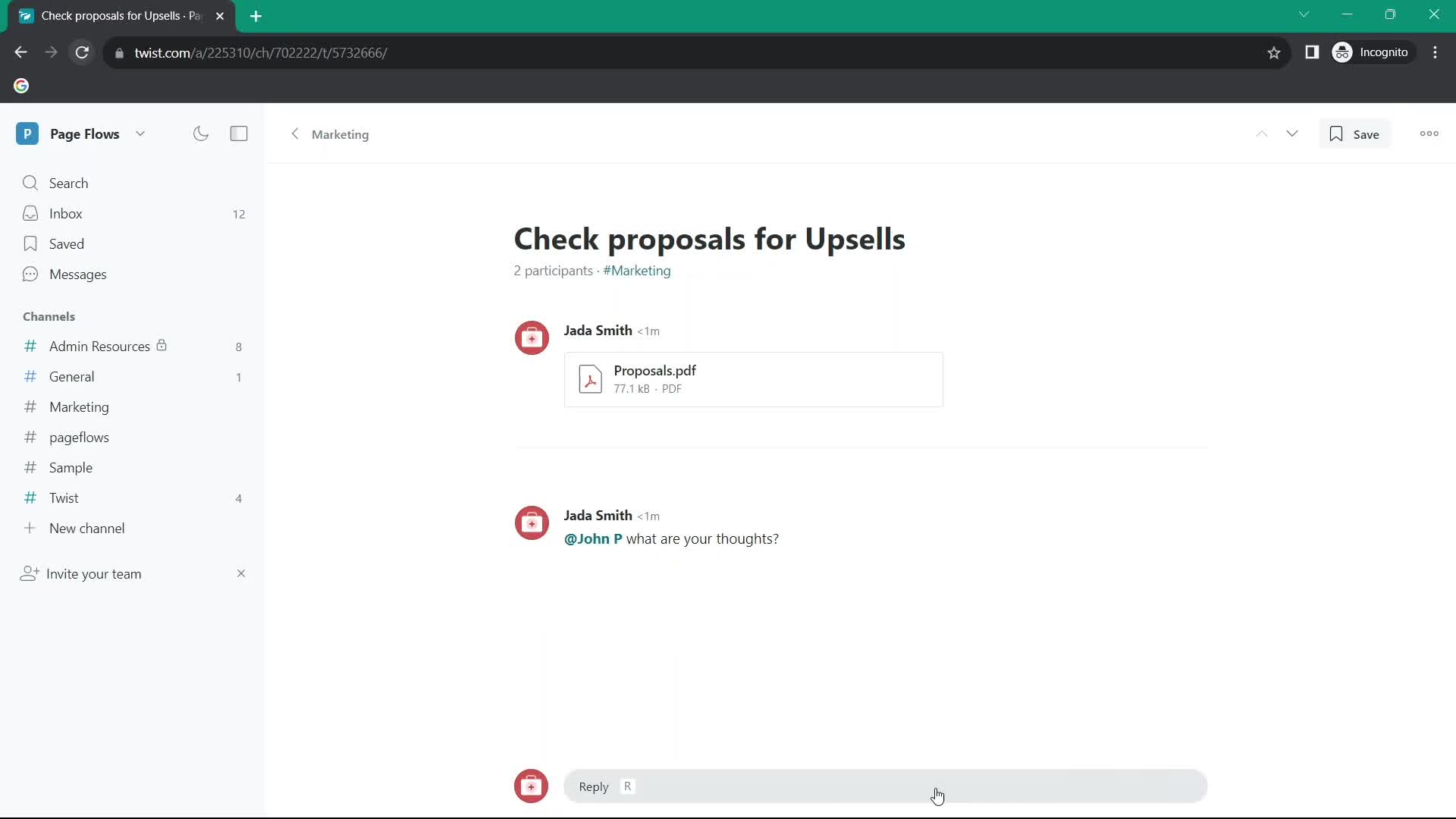Navigate to next thread using down arrow

[x=1292, y=133]
